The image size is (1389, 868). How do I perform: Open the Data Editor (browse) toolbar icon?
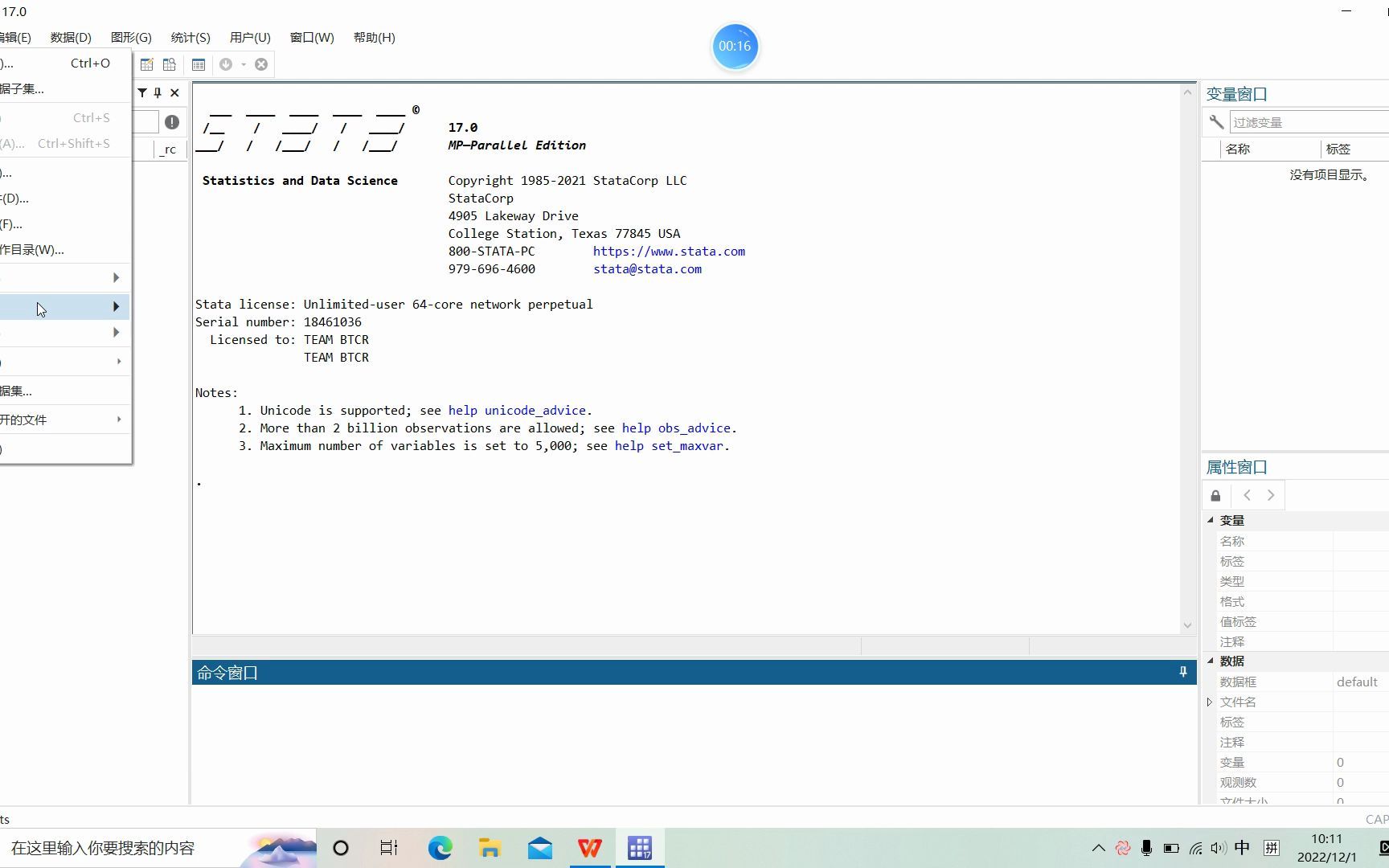tap(170, 64)
